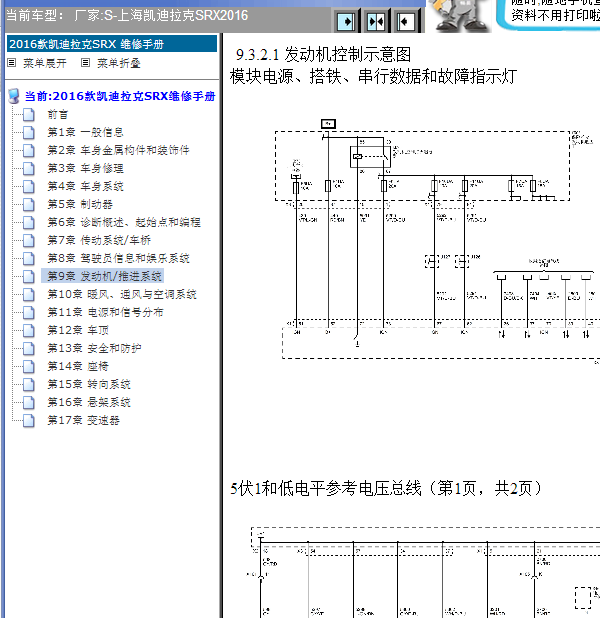The height and width of the screenshot is (618, 600).
Task: Open 第16章 悬架系统
Action: pos(89,402)
